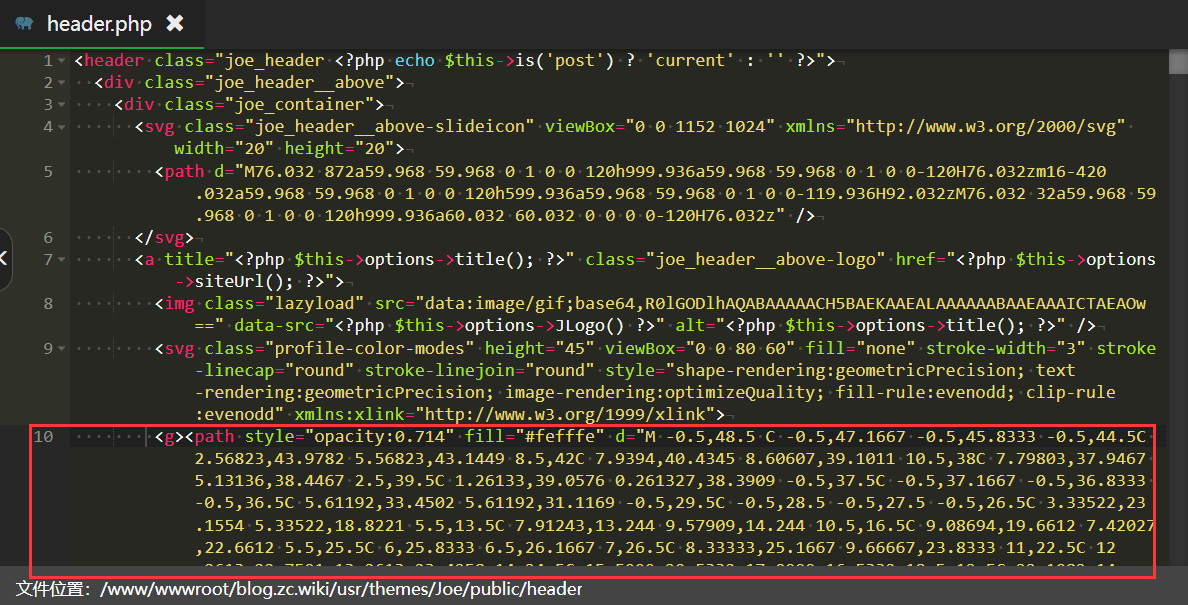The image size is (1188, 605).
Task: Click line number 5 in the gutter
Action: (x=48, y=171)
